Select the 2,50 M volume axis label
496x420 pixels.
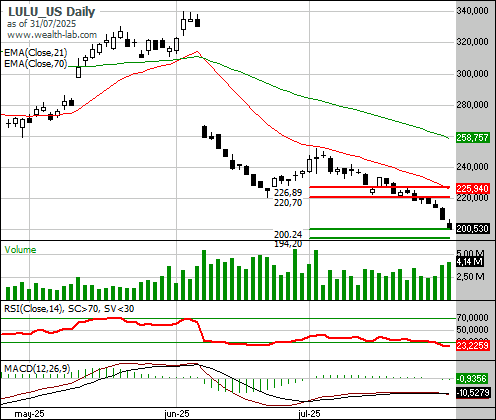470,277
